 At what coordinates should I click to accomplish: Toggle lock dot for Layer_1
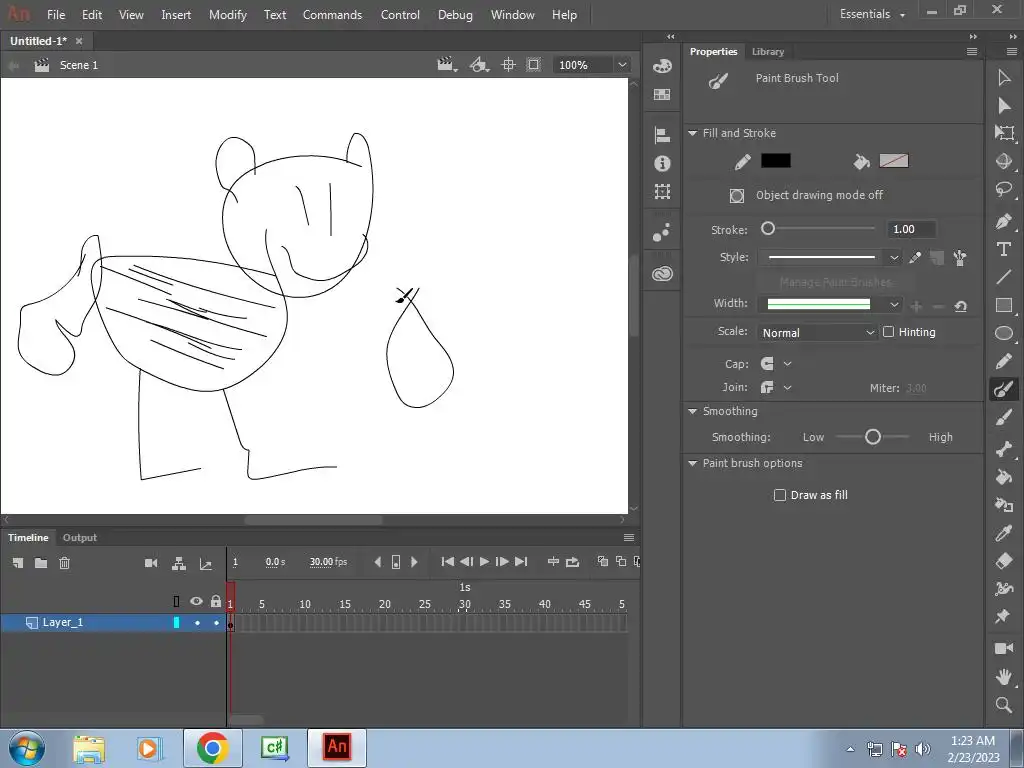pos(216,623)
